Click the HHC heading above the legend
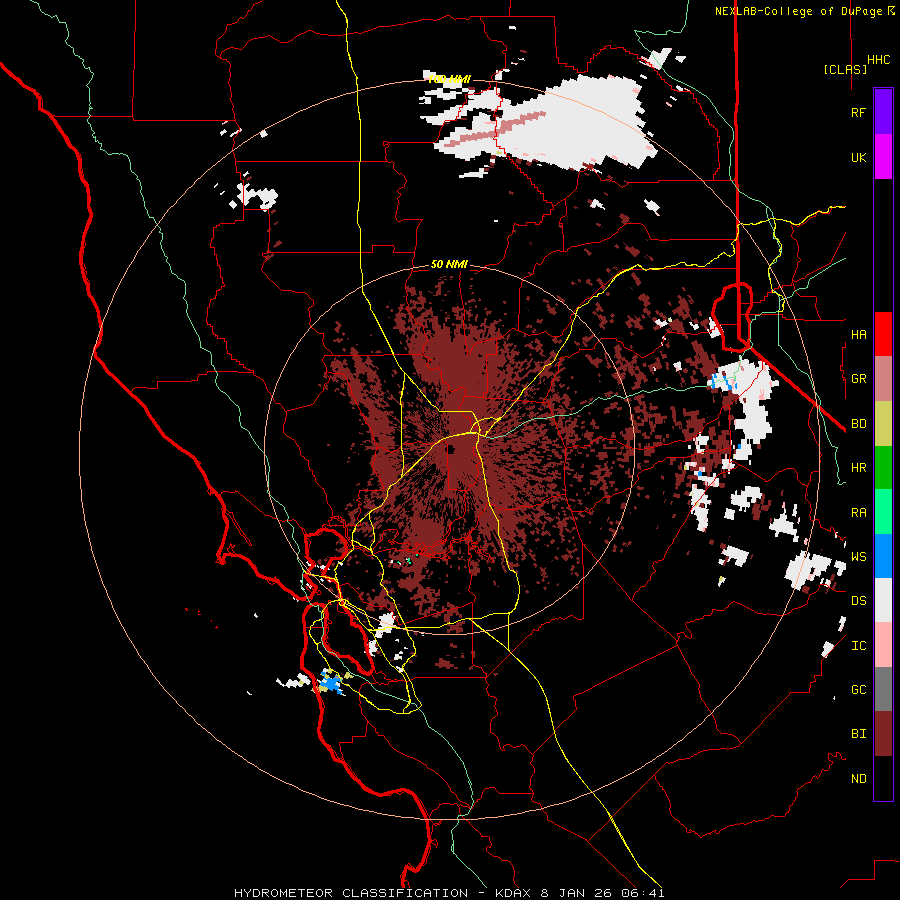900x900 pixels. pos(879,60)
